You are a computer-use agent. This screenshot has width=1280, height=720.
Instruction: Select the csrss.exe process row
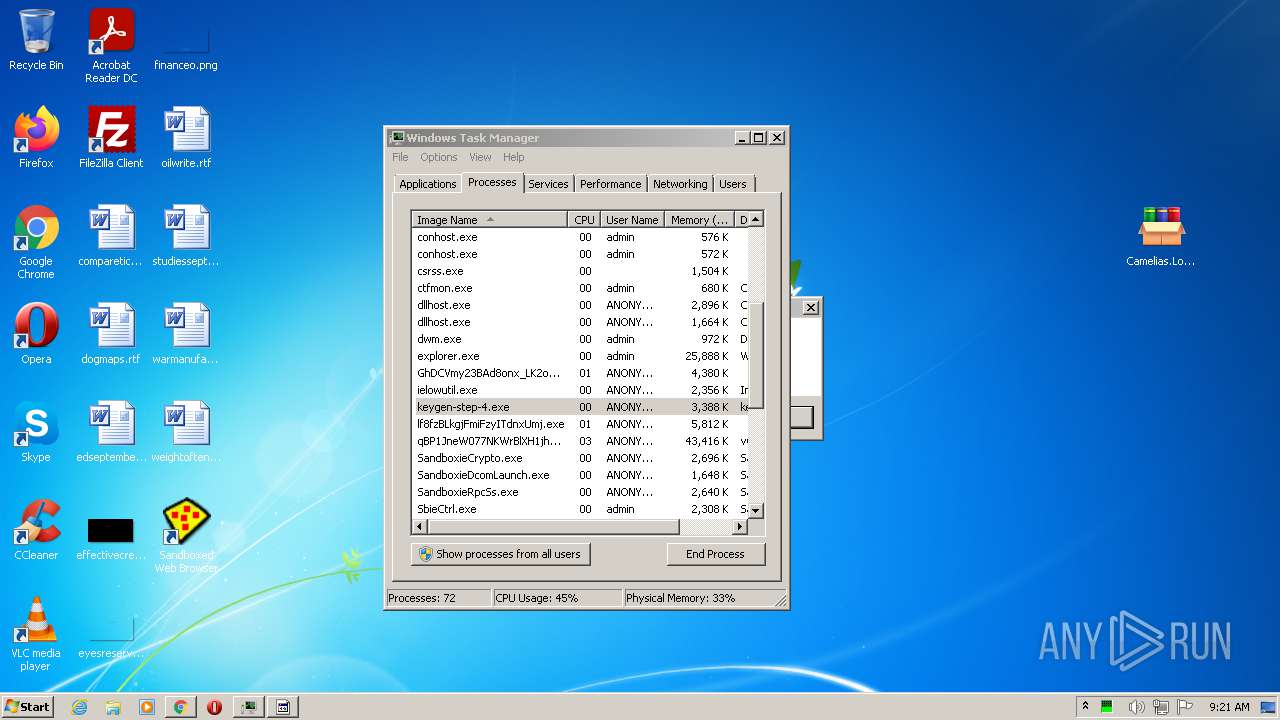pyautogui.click(x=580, y=271)
